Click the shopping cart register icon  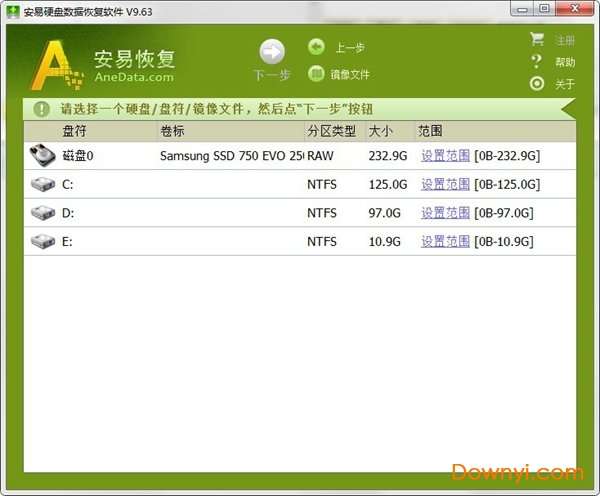tap(537, 39)
